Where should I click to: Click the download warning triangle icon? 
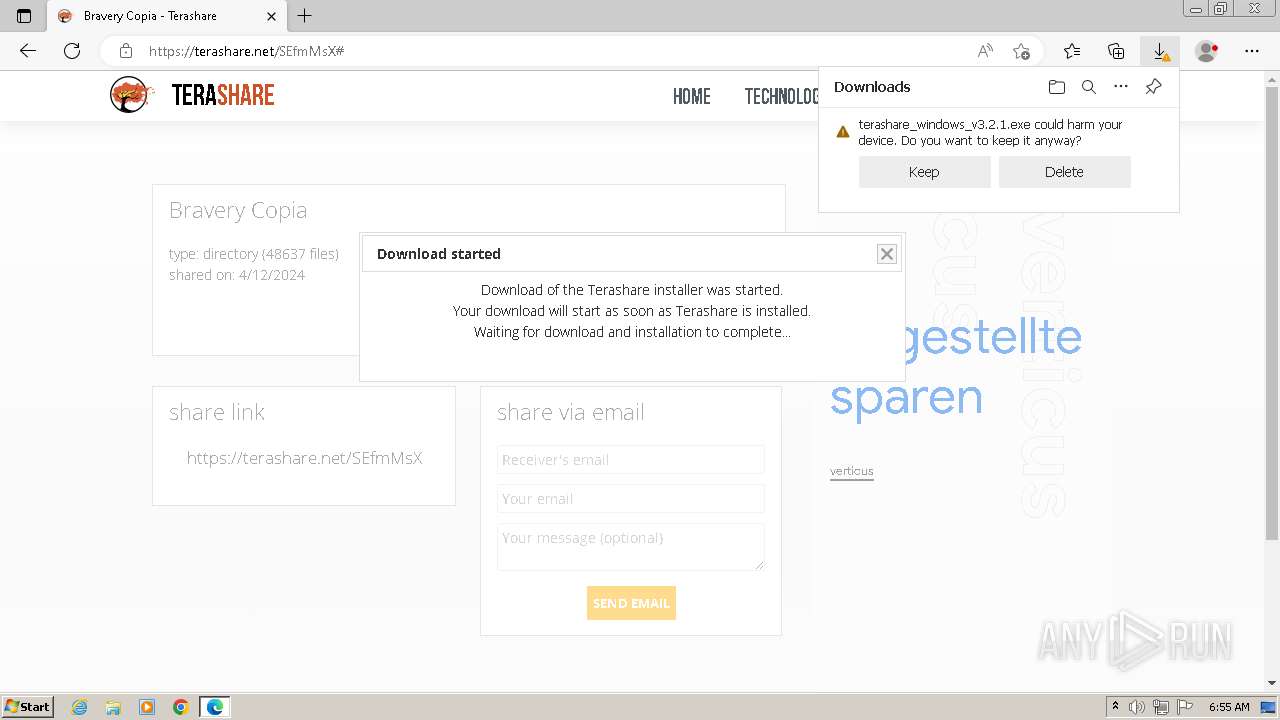pos(843,132)
